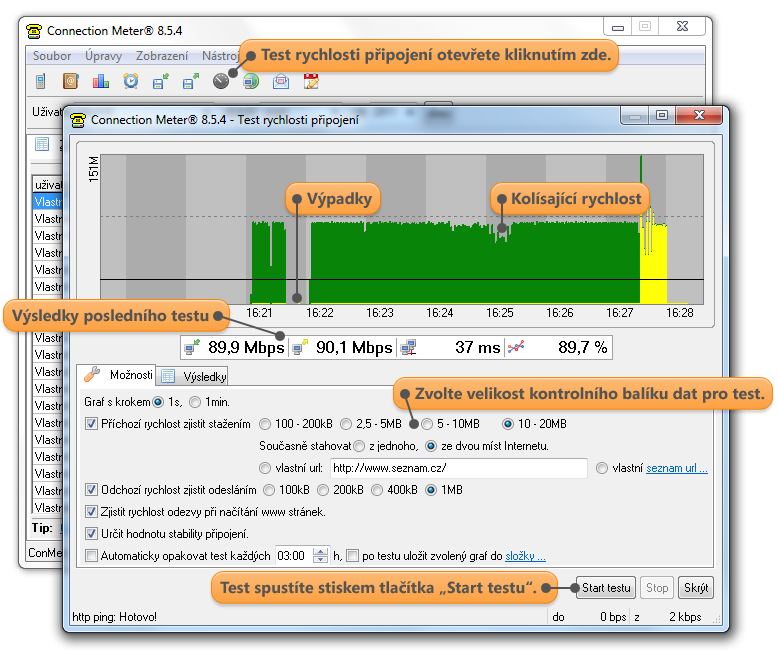Click the repeat interval spinner arrows

(321, 556)
